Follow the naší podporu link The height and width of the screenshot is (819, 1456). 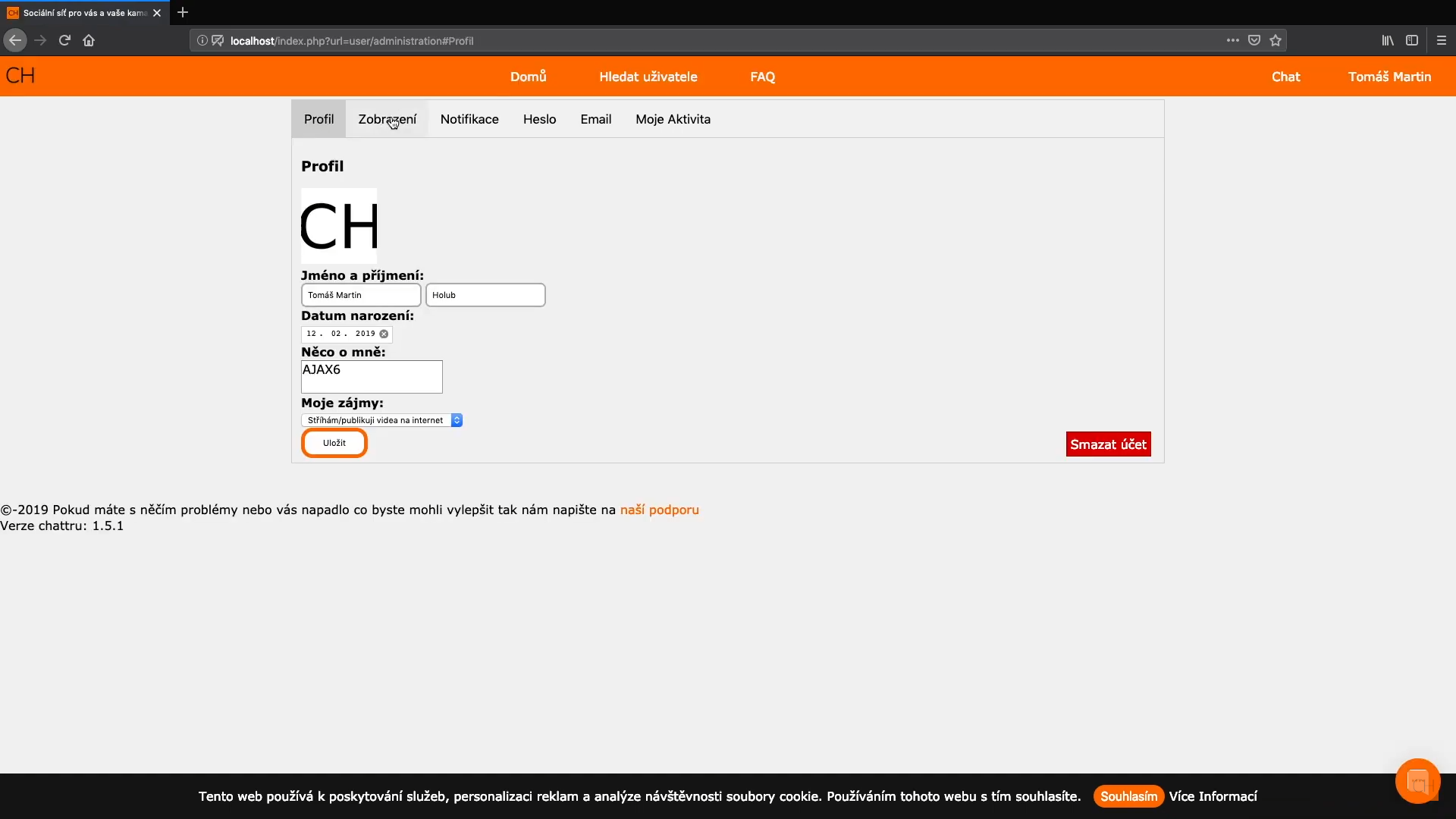click(659, 510)
